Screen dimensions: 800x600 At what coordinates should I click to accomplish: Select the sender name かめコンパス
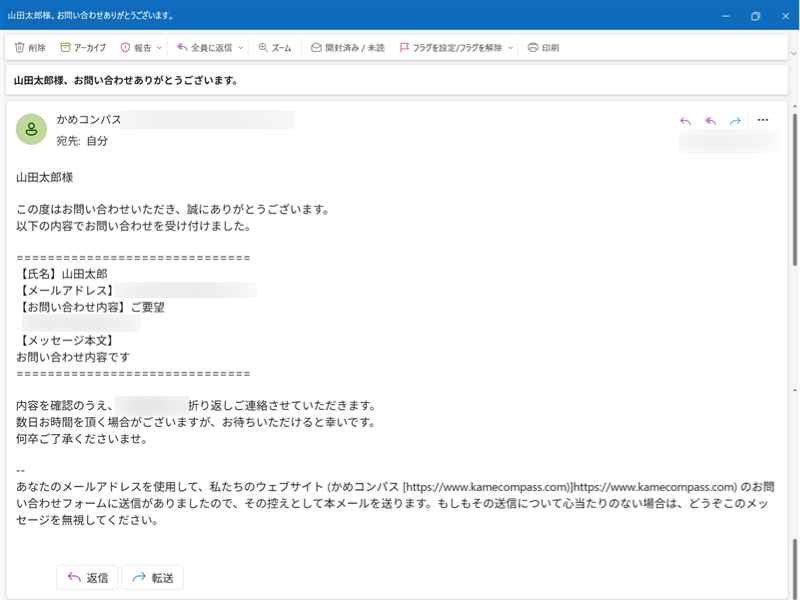pos(89,119)
